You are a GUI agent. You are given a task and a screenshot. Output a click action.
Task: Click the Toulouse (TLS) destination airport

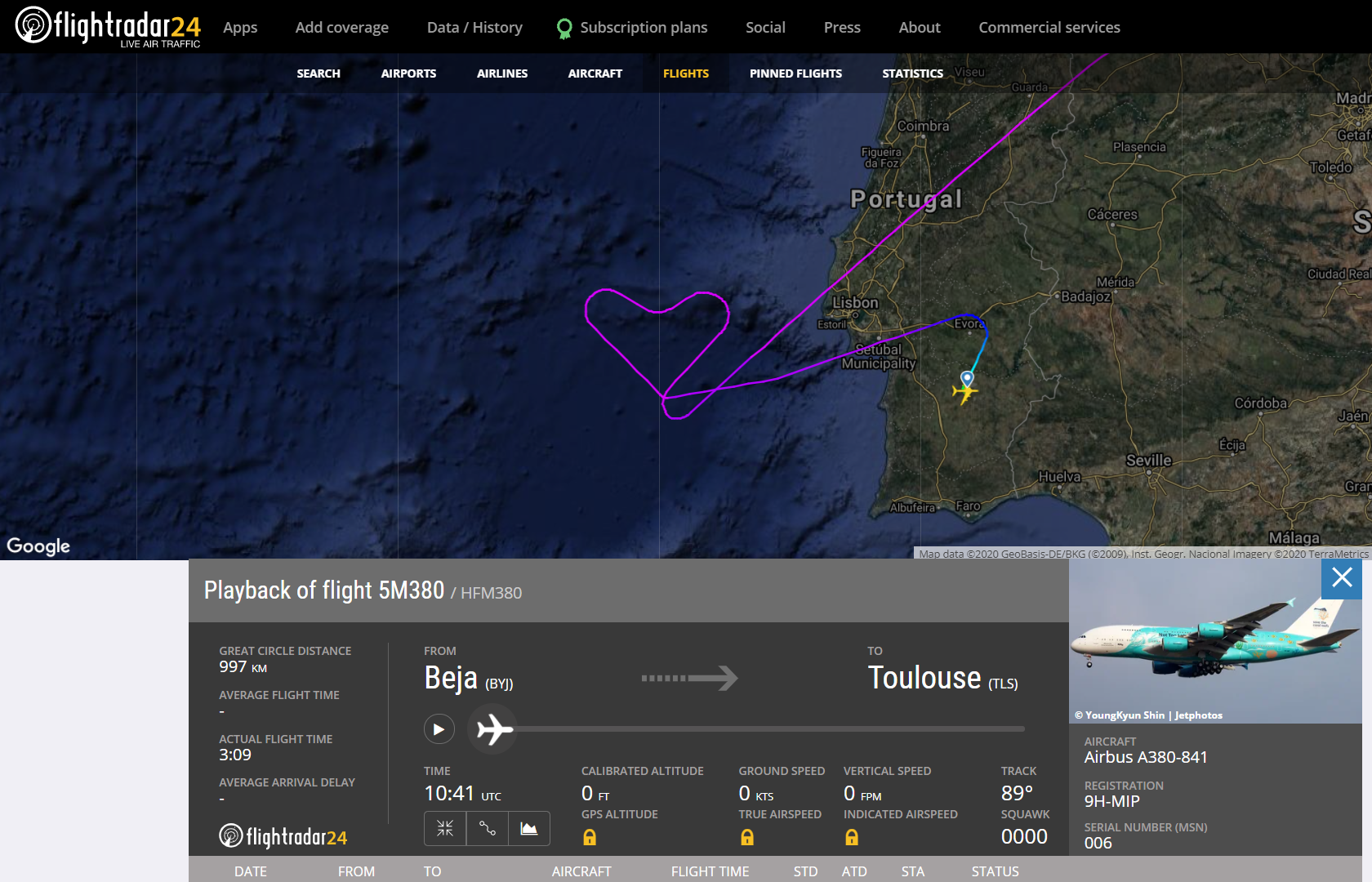pos(942,679)
